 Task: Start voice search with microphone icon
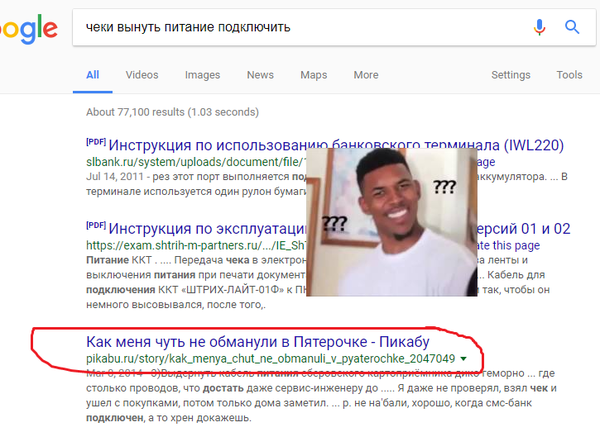click(541, 27)
